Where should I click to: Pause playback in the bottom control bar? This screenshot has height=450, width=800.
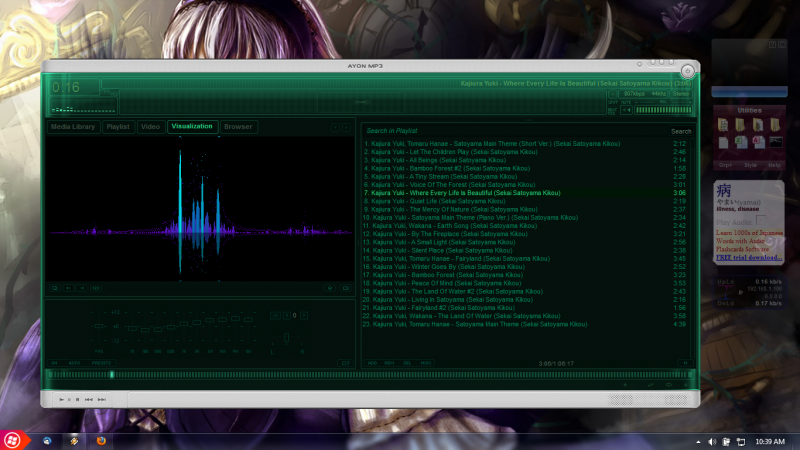click(69, 399)
